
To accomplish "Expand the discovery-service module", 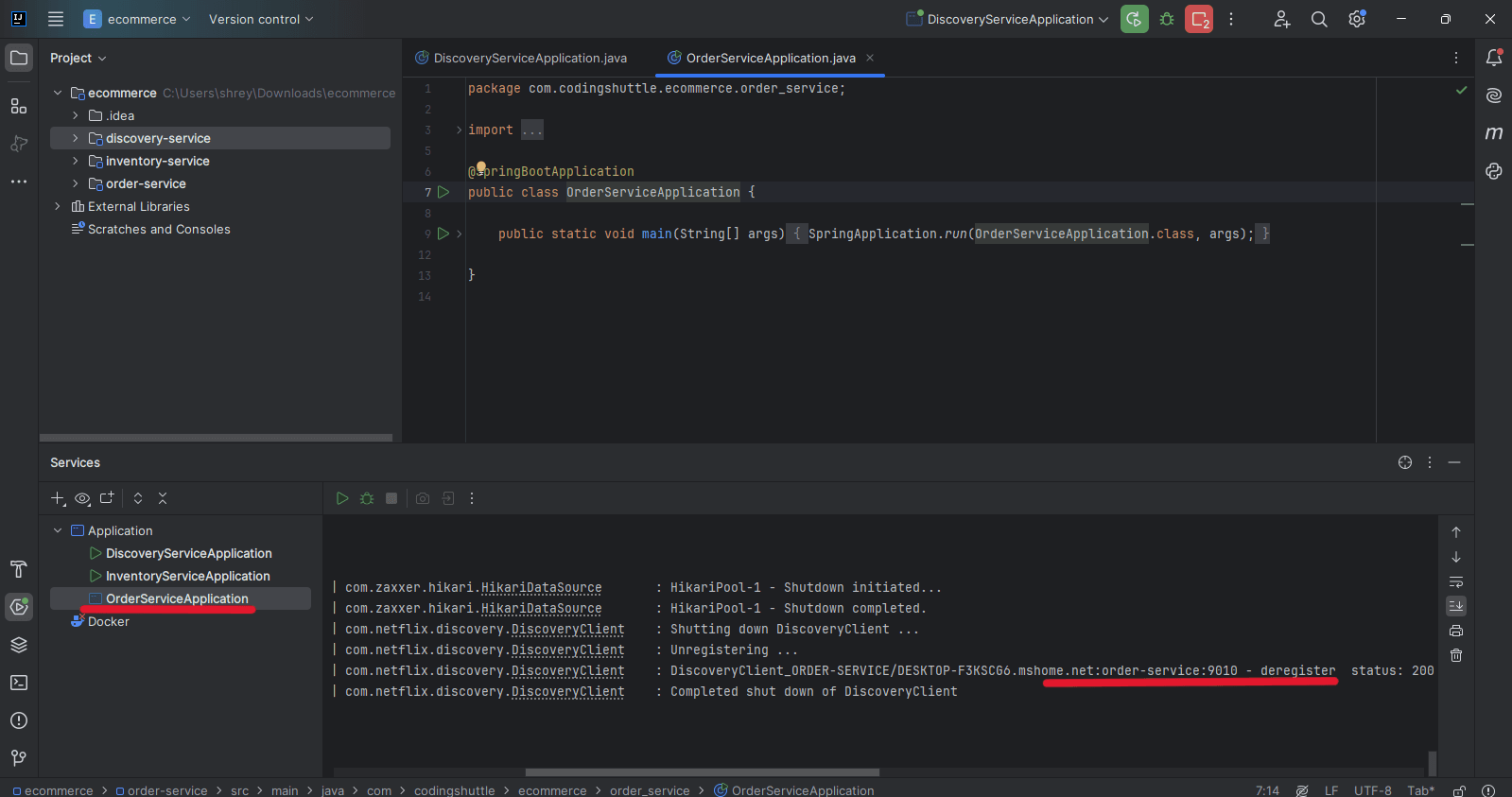I will pyautogui.click(x=76, y=138).
